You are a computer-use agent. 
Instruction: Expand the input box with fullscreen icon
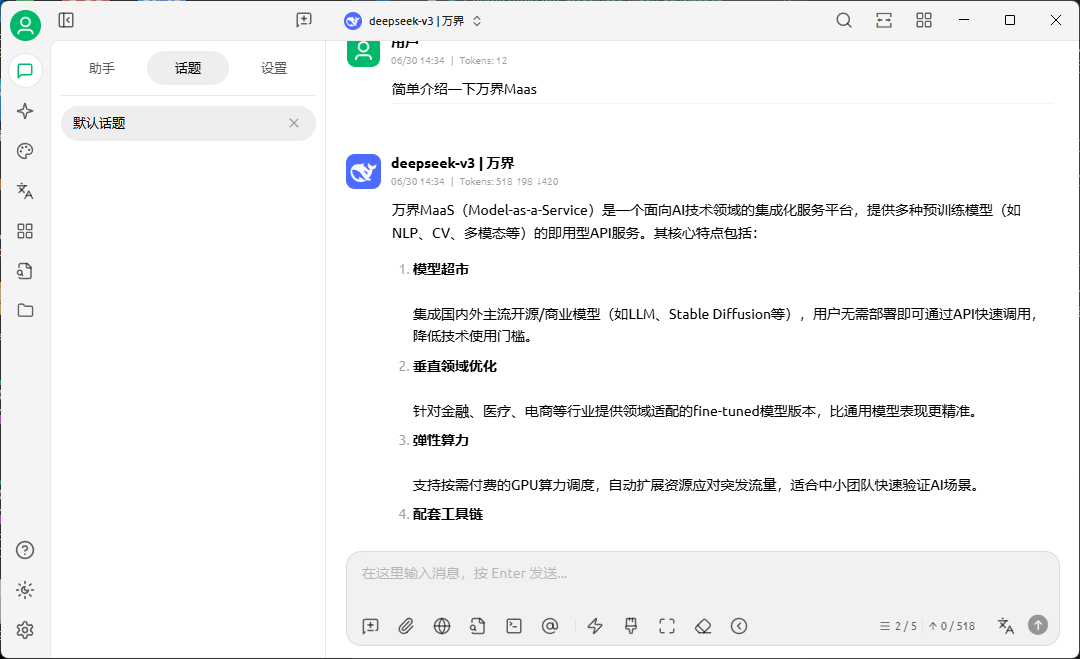pos(667,626)
